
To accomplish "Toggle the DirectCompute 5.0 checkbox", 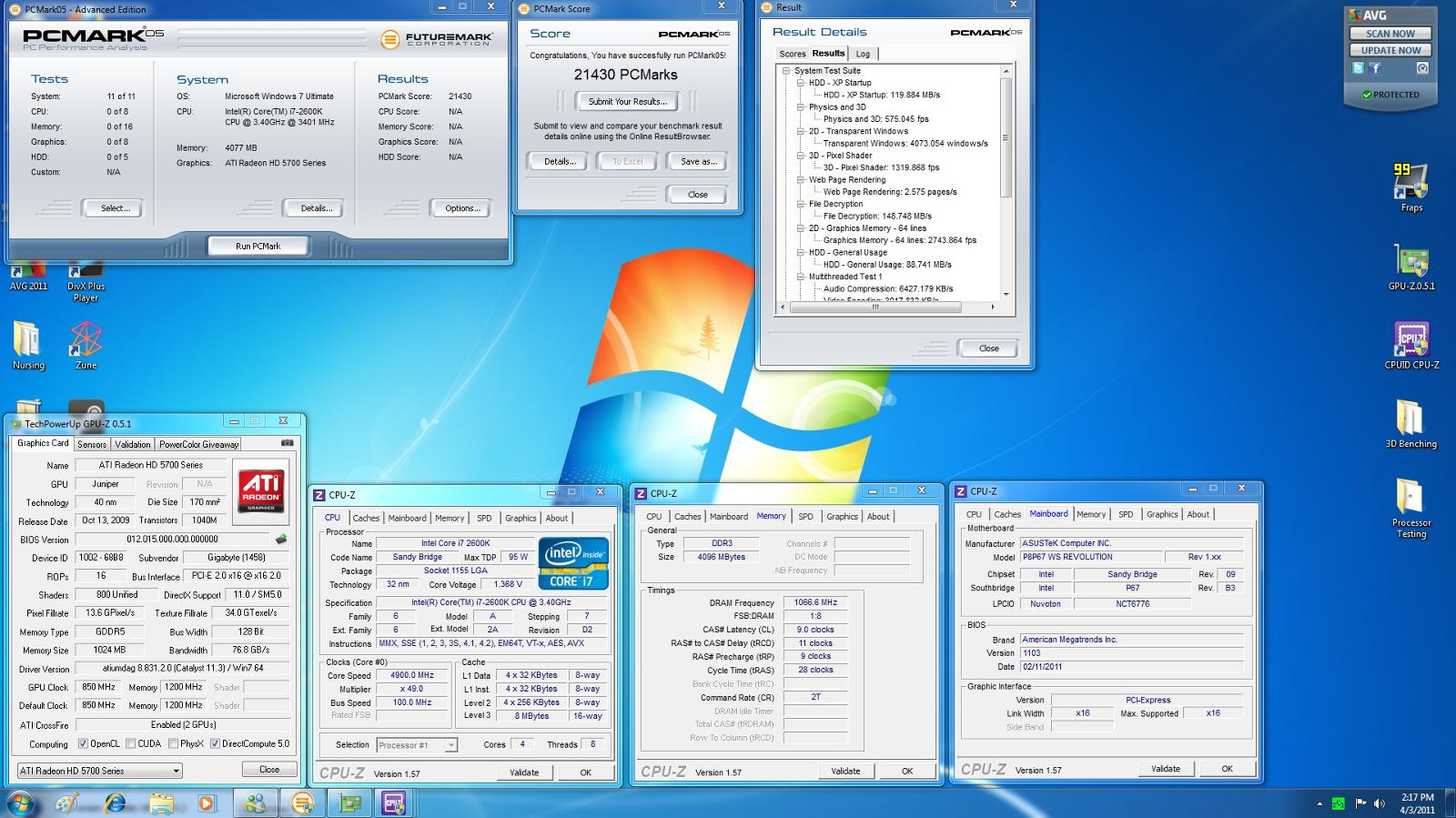I will [x=215, y=743].
